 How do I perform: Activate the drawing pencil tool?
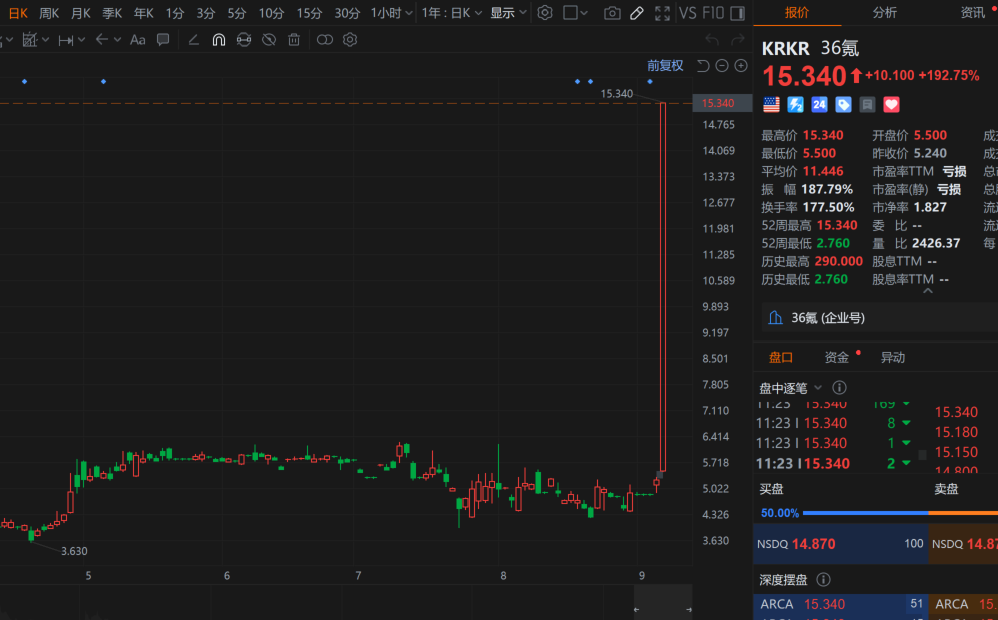point(636,13)
